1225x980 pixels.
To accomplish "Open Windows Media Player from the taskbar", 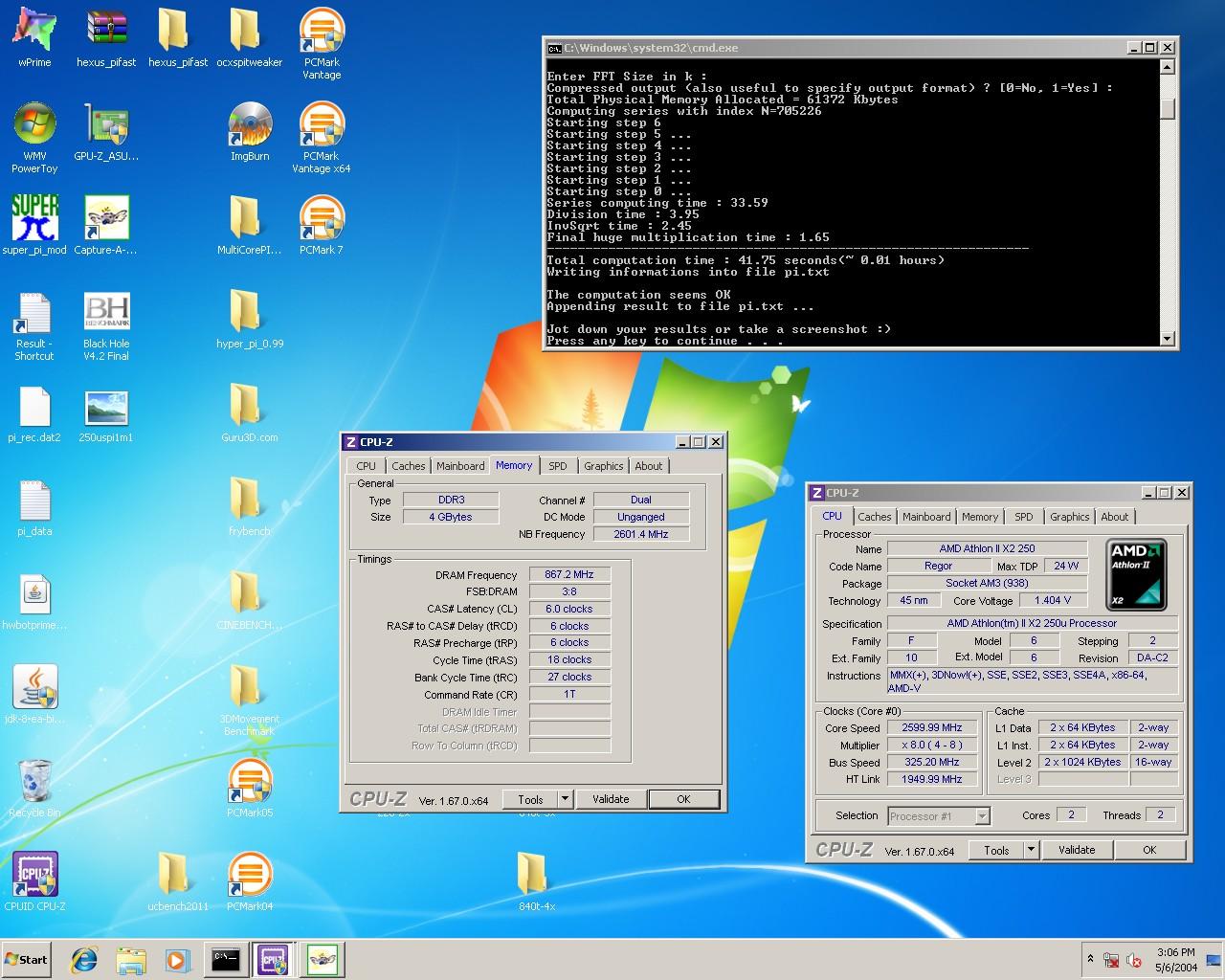I will click(x=177, y=959).
